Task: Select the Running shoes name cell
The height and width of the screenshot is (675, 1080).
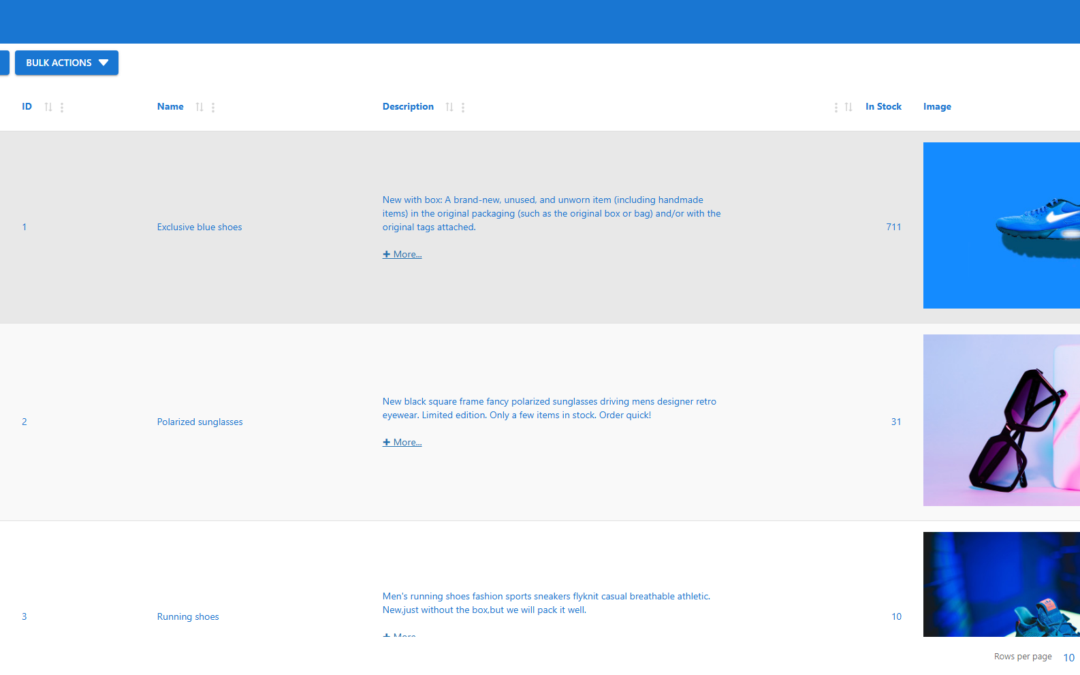Action: pos(188,616)
